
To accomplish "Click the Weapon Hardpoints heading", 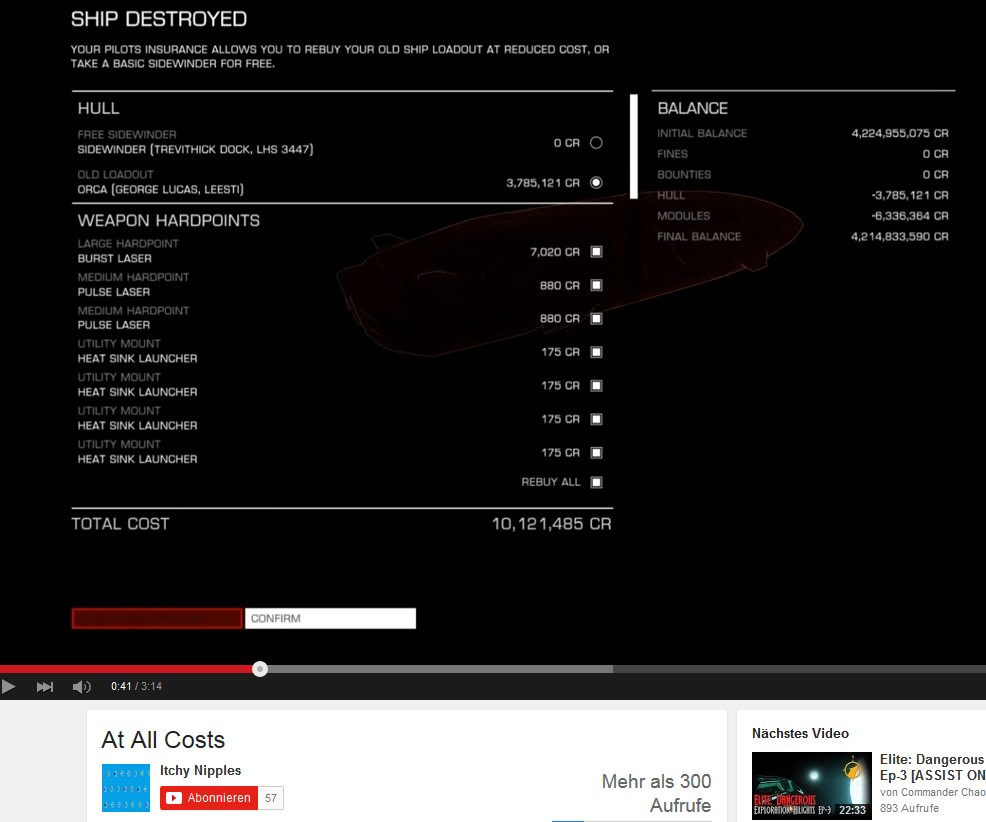I will point(169,220).
